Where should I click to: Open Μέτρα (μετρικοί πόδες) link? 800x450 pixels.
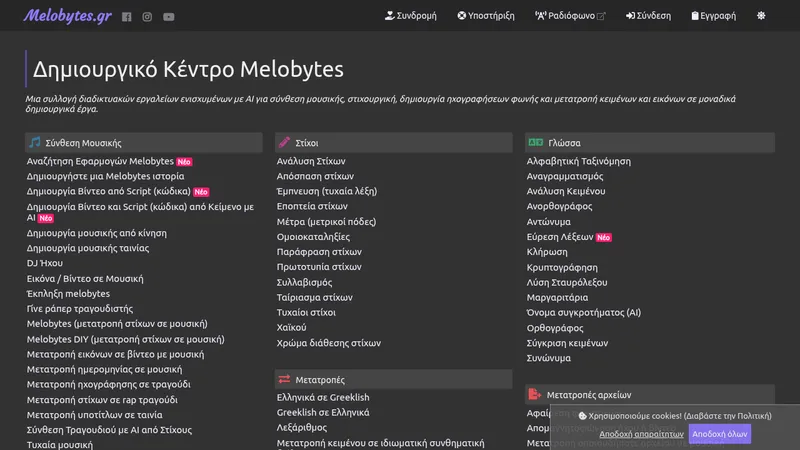tap(327, 222)
